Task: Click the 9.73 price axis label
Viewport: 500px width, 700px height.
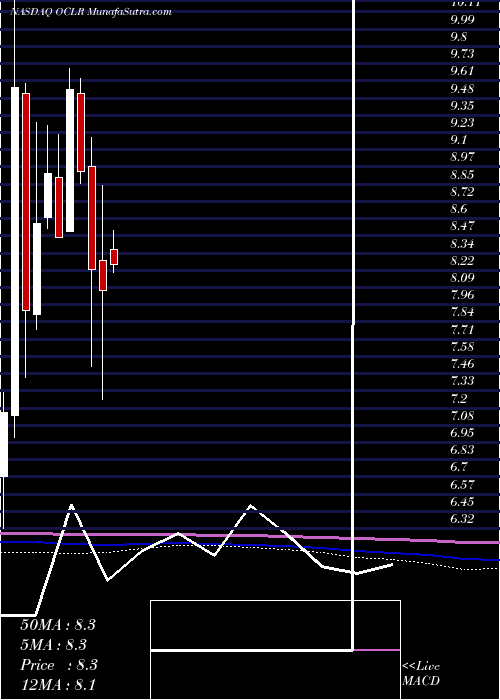Action: click(x=462, y=54)
